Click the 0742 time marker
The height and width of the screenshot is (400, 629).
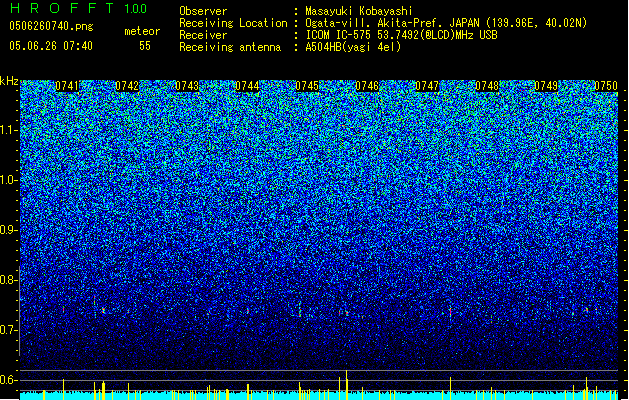(x=127, y=86)
